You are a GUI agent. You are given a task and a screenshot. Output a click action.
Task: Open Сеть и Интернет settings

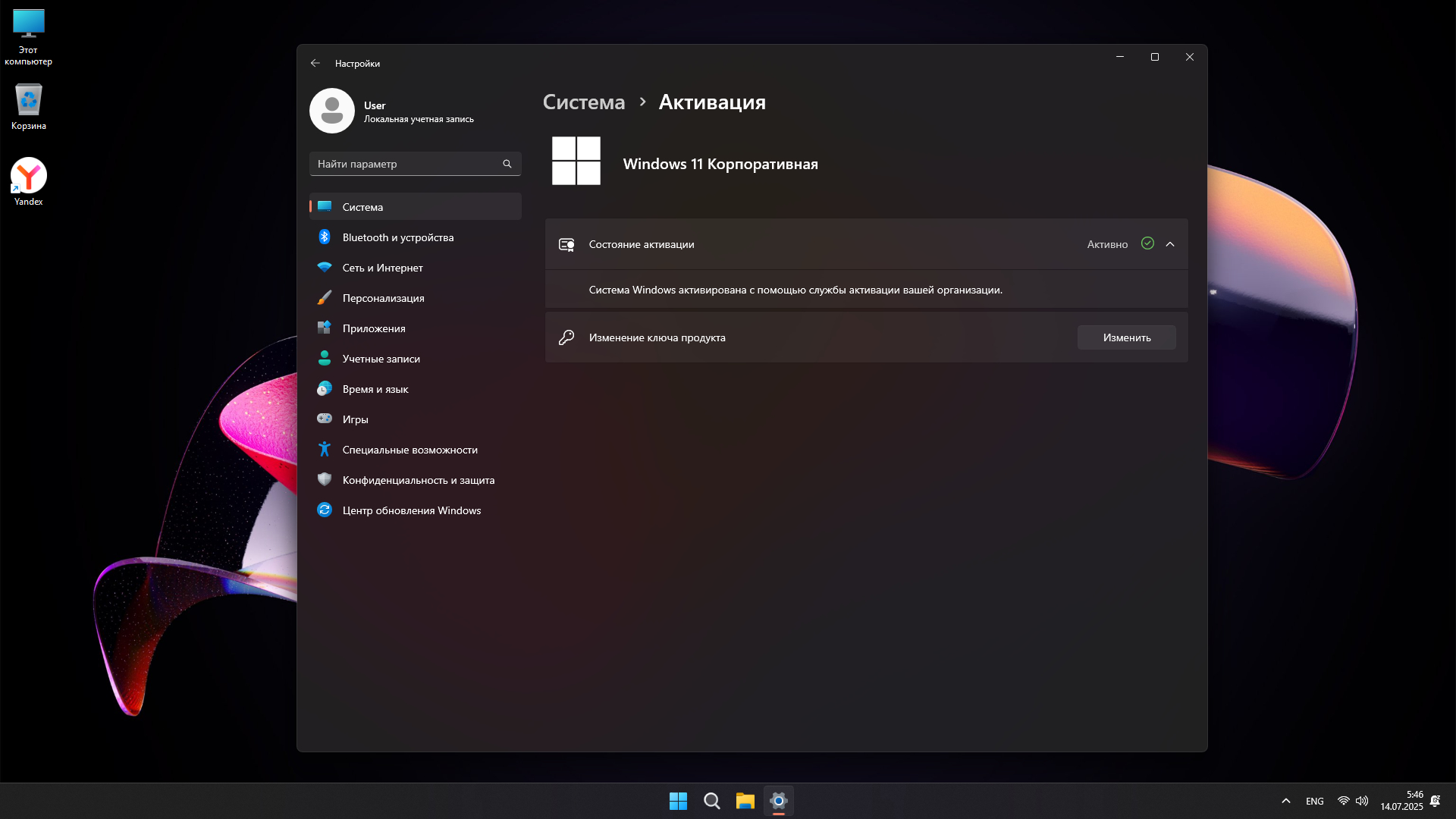click(x=382, y=268)
